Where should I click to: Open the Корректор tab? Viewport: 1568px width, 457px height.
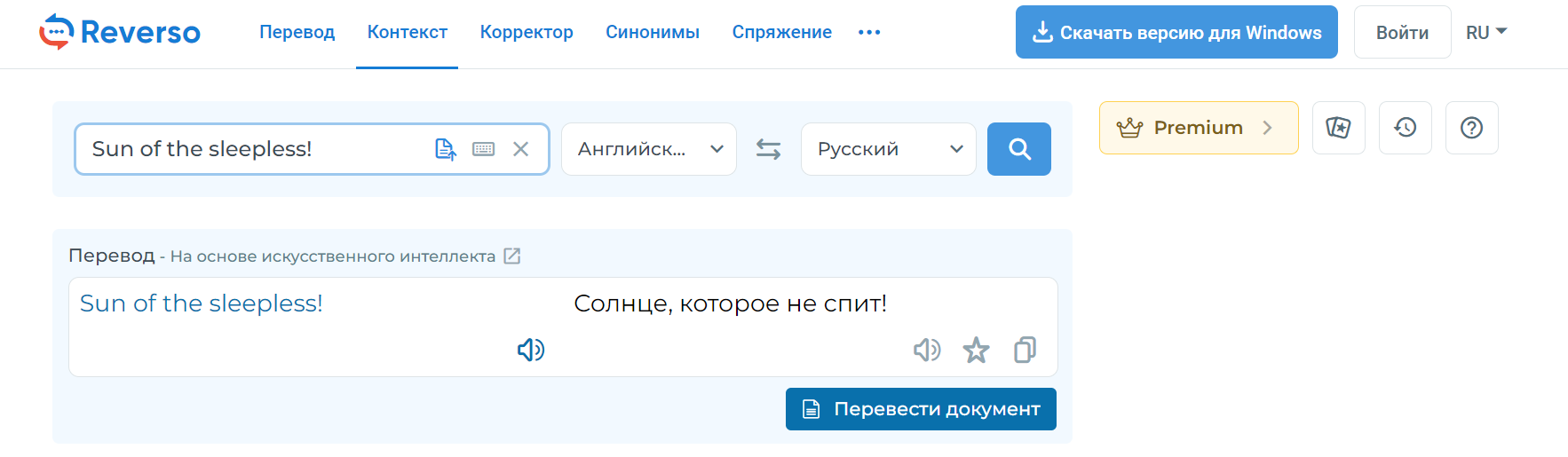pos(527,32)
